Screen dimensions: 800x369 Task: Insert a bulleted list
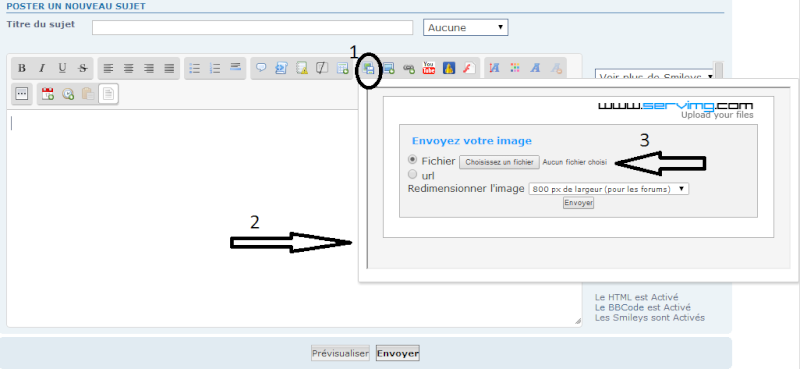point(194,68)
